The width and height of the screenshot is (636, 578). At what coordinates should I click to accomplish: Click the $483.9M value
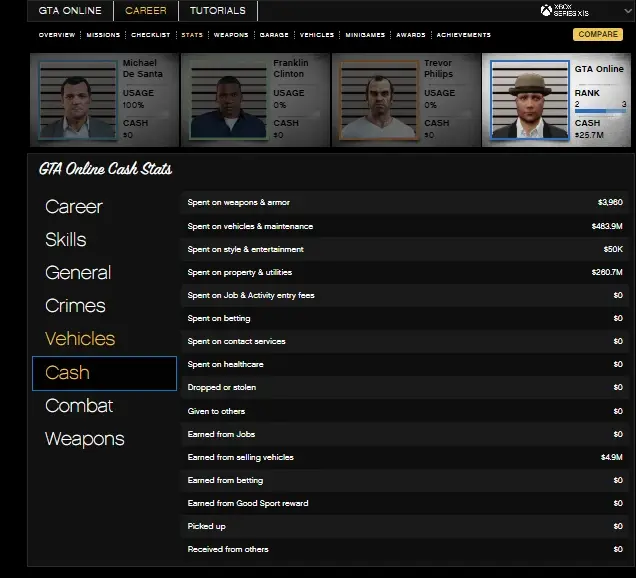(x=607, y=226)
